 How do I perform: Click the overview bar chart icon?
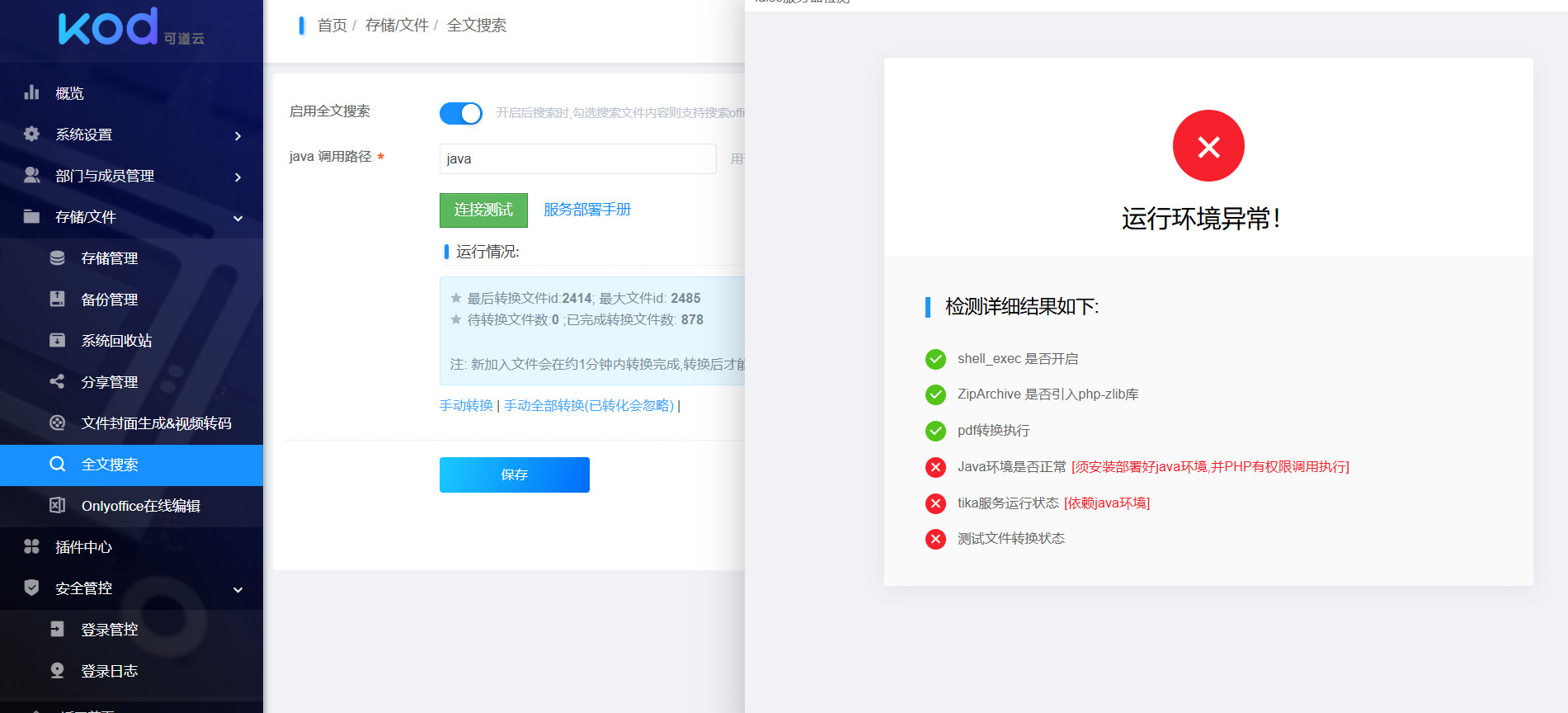(31, 92)
